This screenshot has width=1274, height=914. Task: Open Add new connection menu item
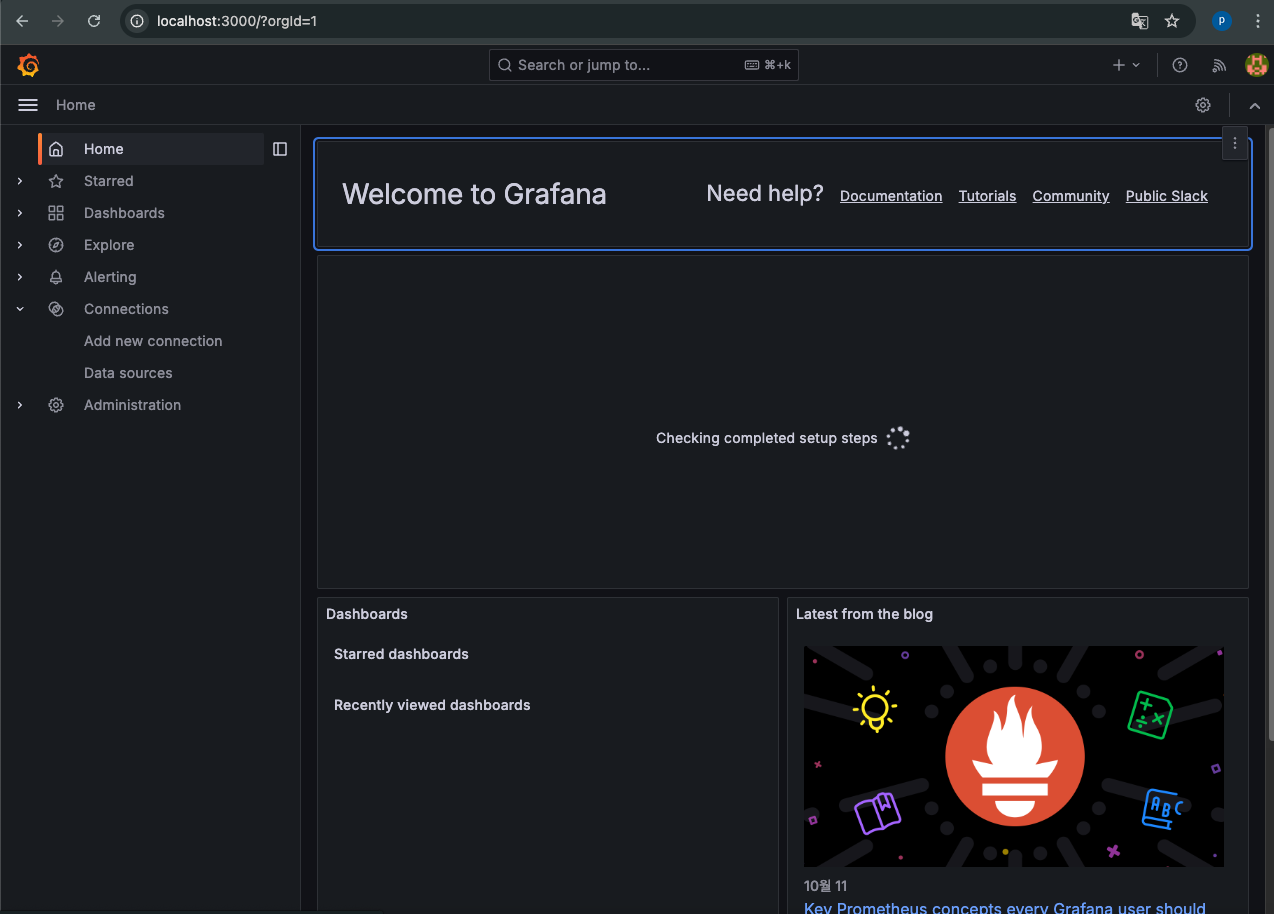pyautogui.click(x=153, y=341)
